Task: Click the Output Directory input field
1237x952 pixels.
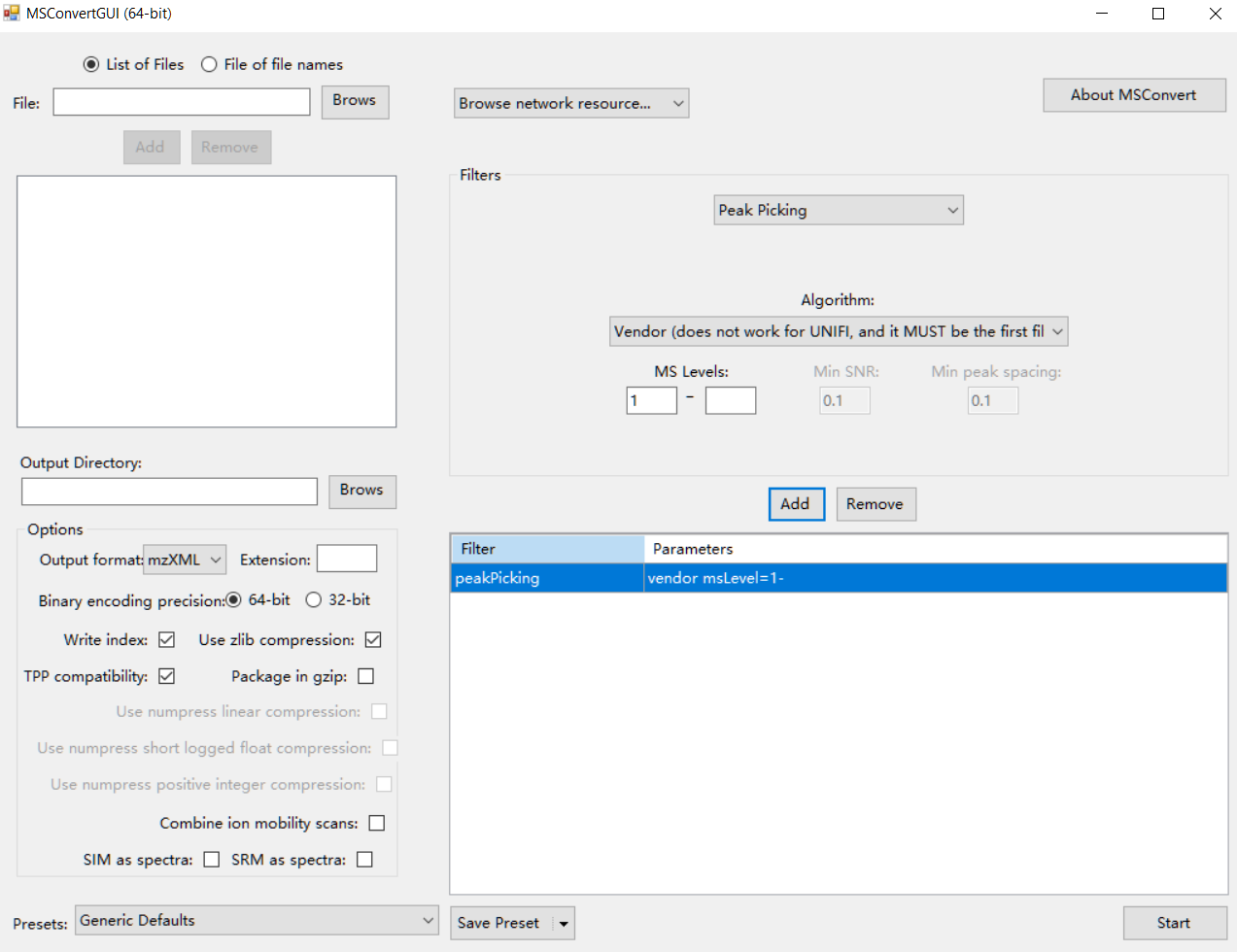Action: (x=169, y=492)
